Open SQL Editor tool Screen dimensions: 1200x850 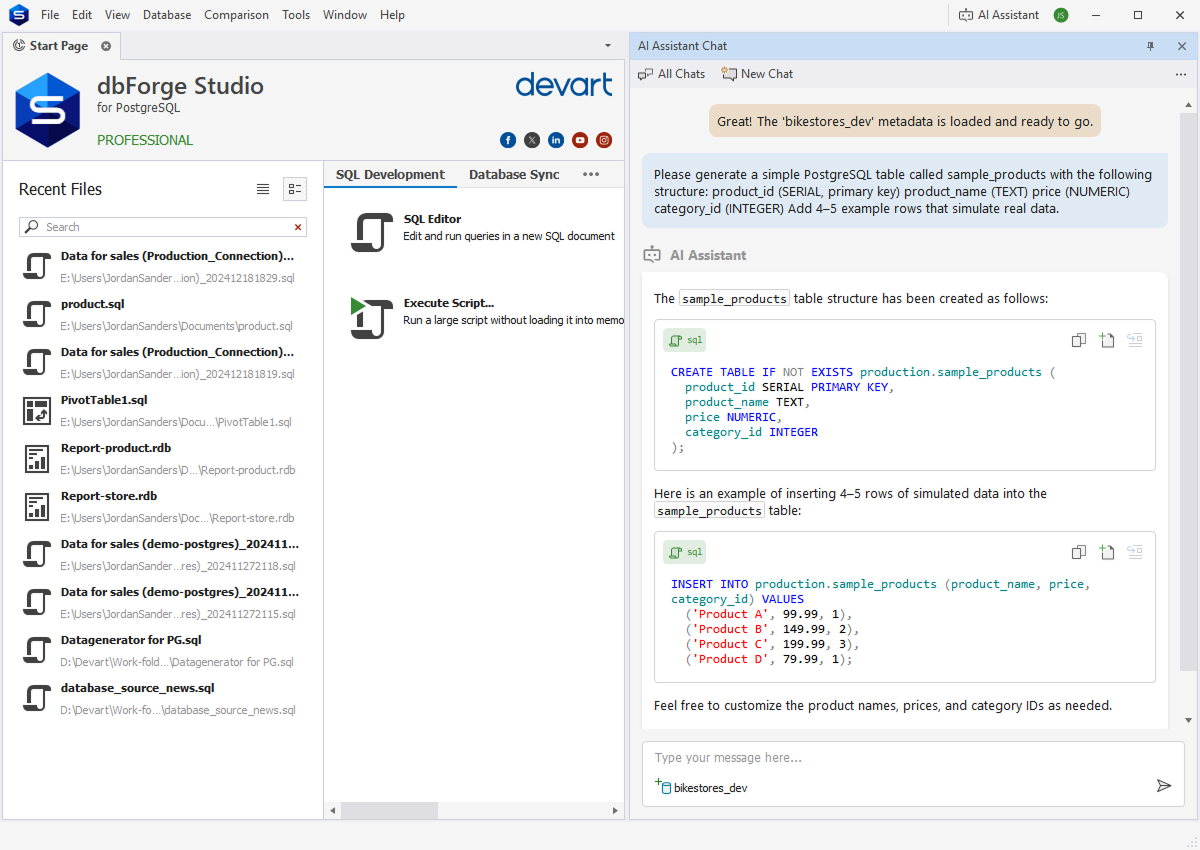432,219
